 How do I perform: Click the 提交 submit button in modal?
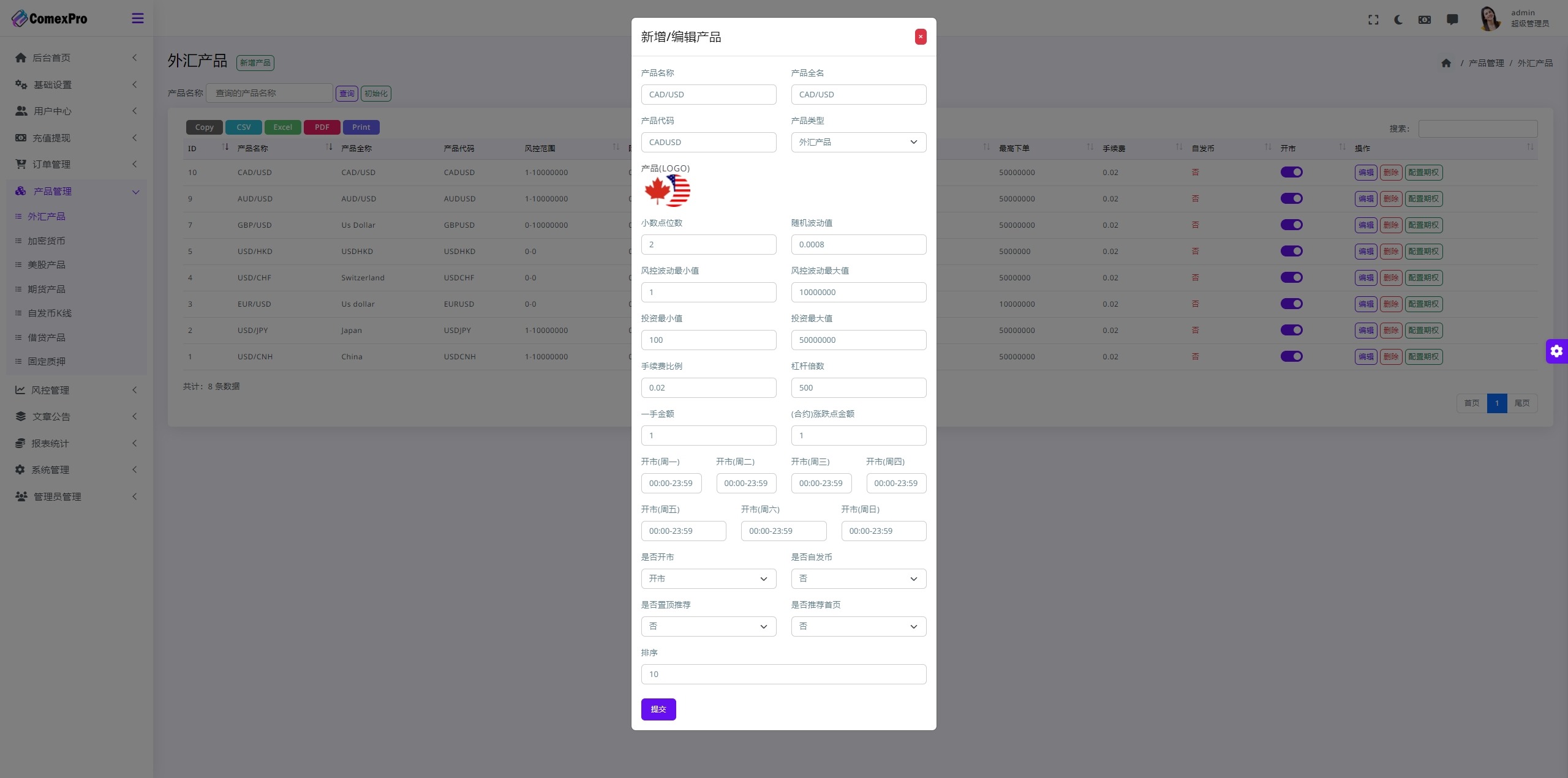click(x=658, y=709)
